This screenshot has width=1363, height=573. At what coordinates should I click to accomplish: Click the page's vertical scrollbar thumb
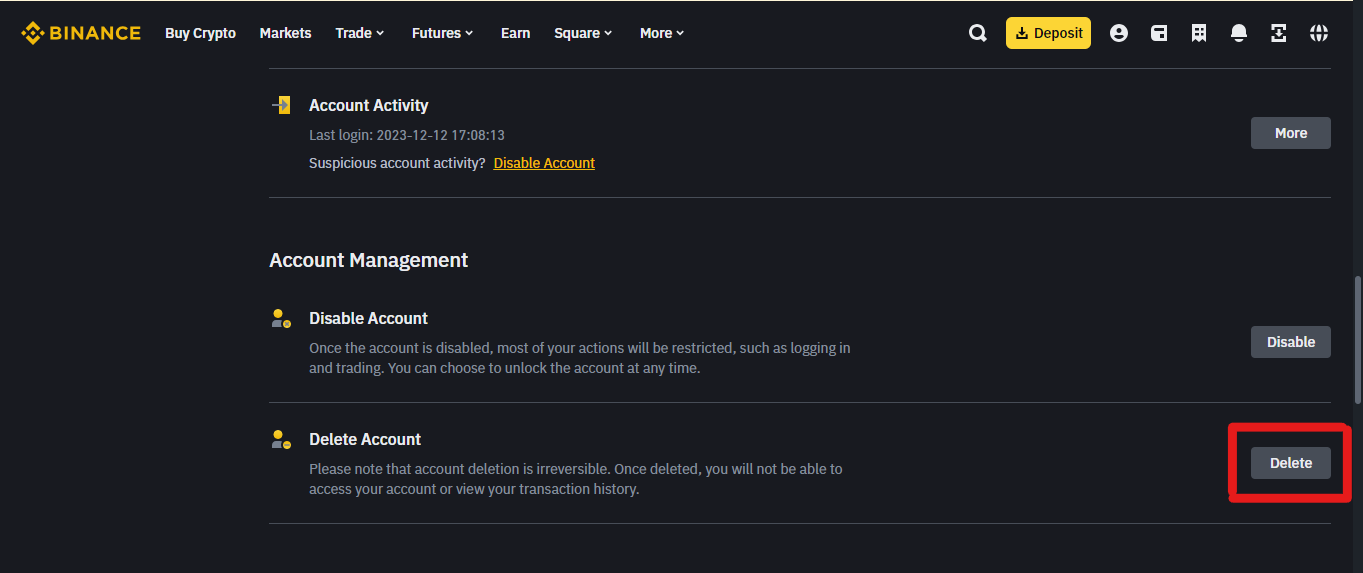1357,340
